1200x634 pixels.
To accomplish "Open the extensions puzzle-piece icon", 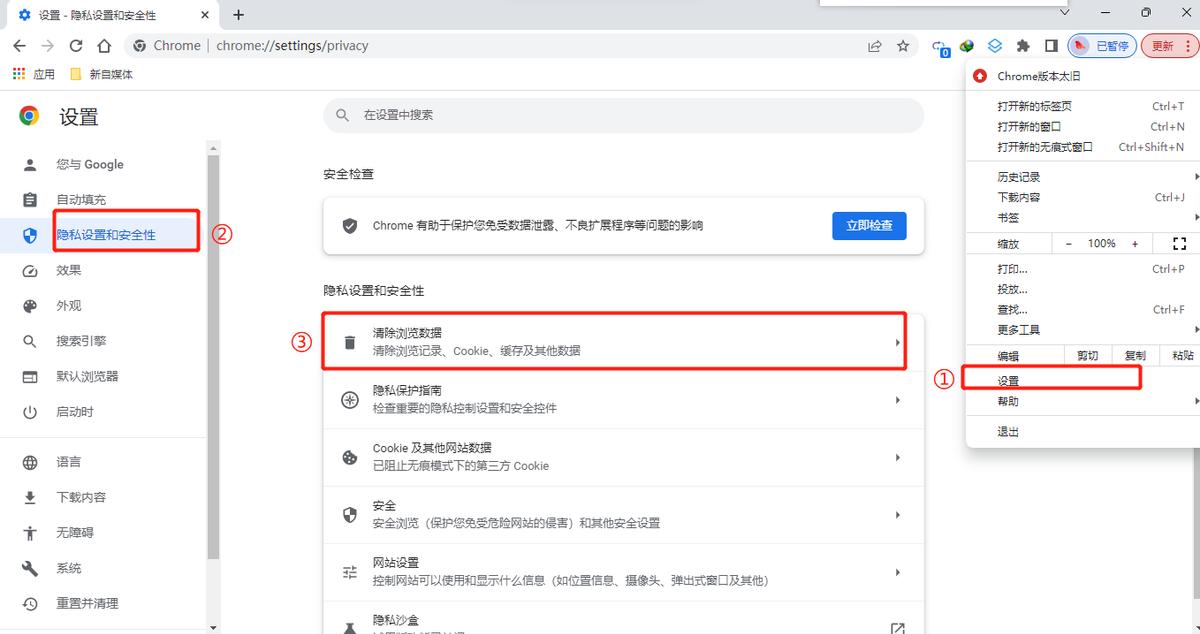I will pyautogui.click(x=1023, y=45).
